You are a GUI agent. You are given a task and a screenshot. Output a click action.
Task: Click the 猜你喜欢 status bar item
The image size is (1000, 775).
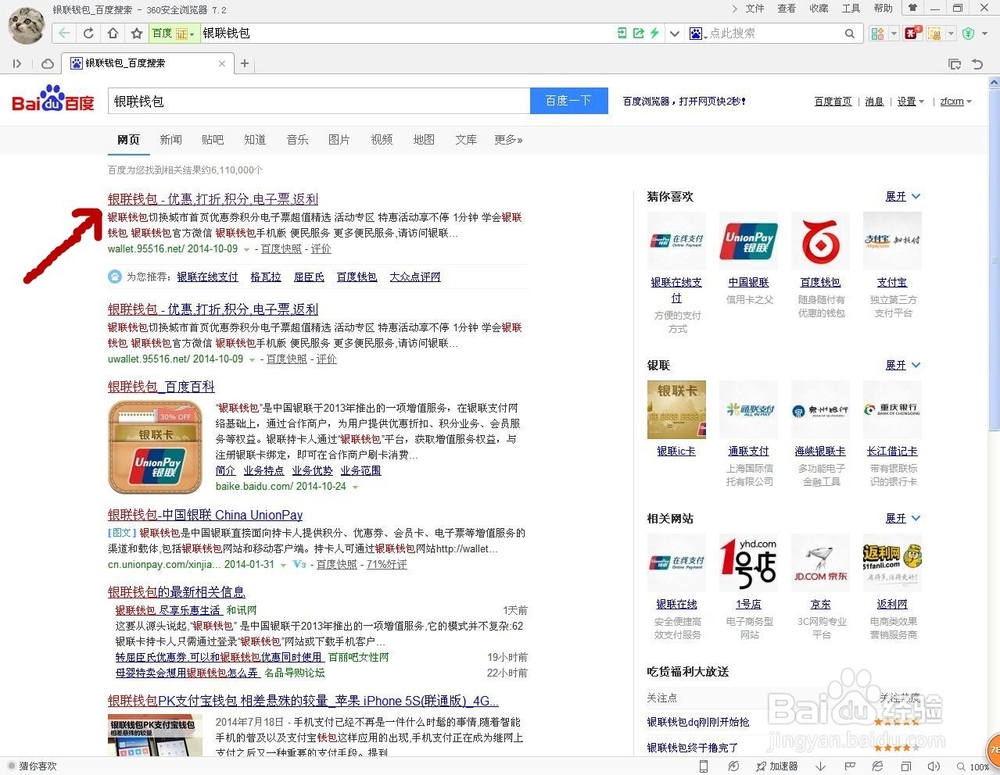(33, 766)
